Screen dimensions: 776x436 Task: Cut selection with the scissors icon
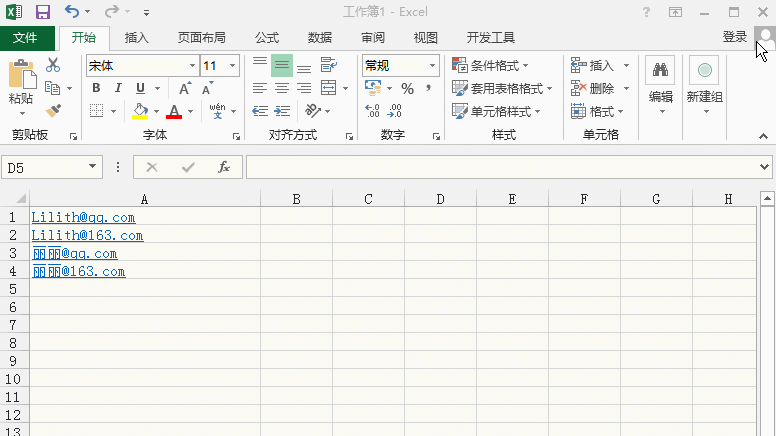click(53, 65)
